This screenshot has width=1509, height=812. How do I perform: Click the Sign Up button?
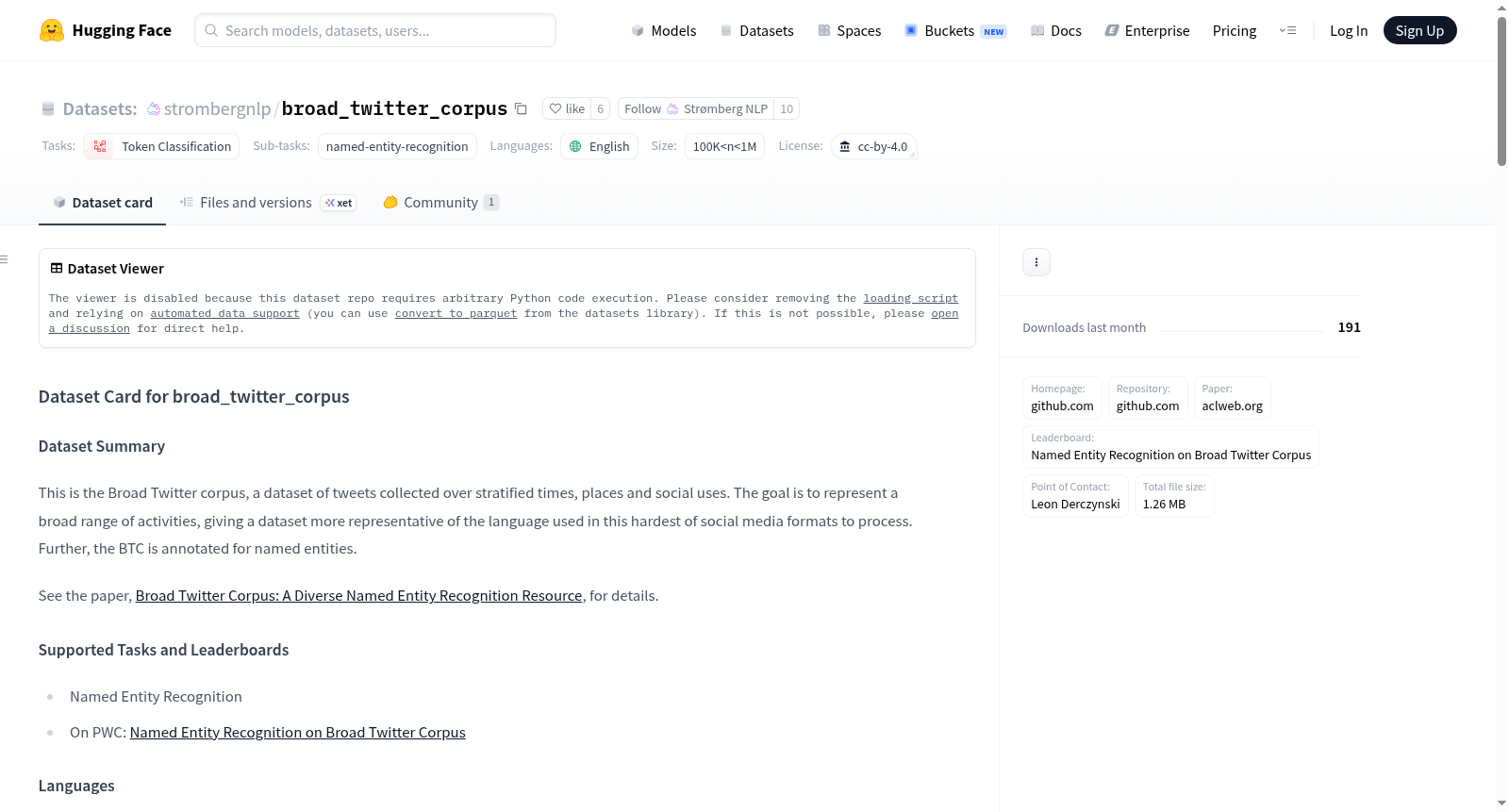point(1419,30)
